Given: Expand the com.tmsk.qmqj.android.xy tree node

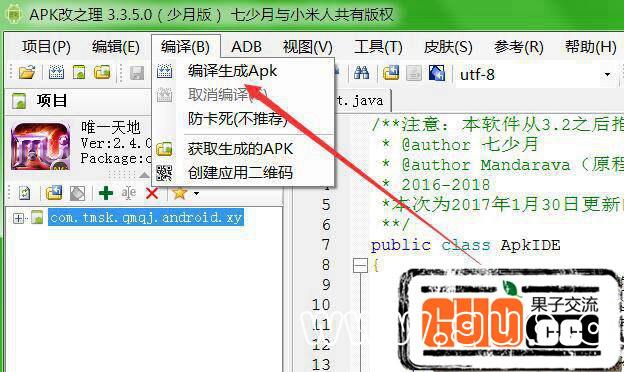Looking at the screenshot, I should (x=18, y=218).
